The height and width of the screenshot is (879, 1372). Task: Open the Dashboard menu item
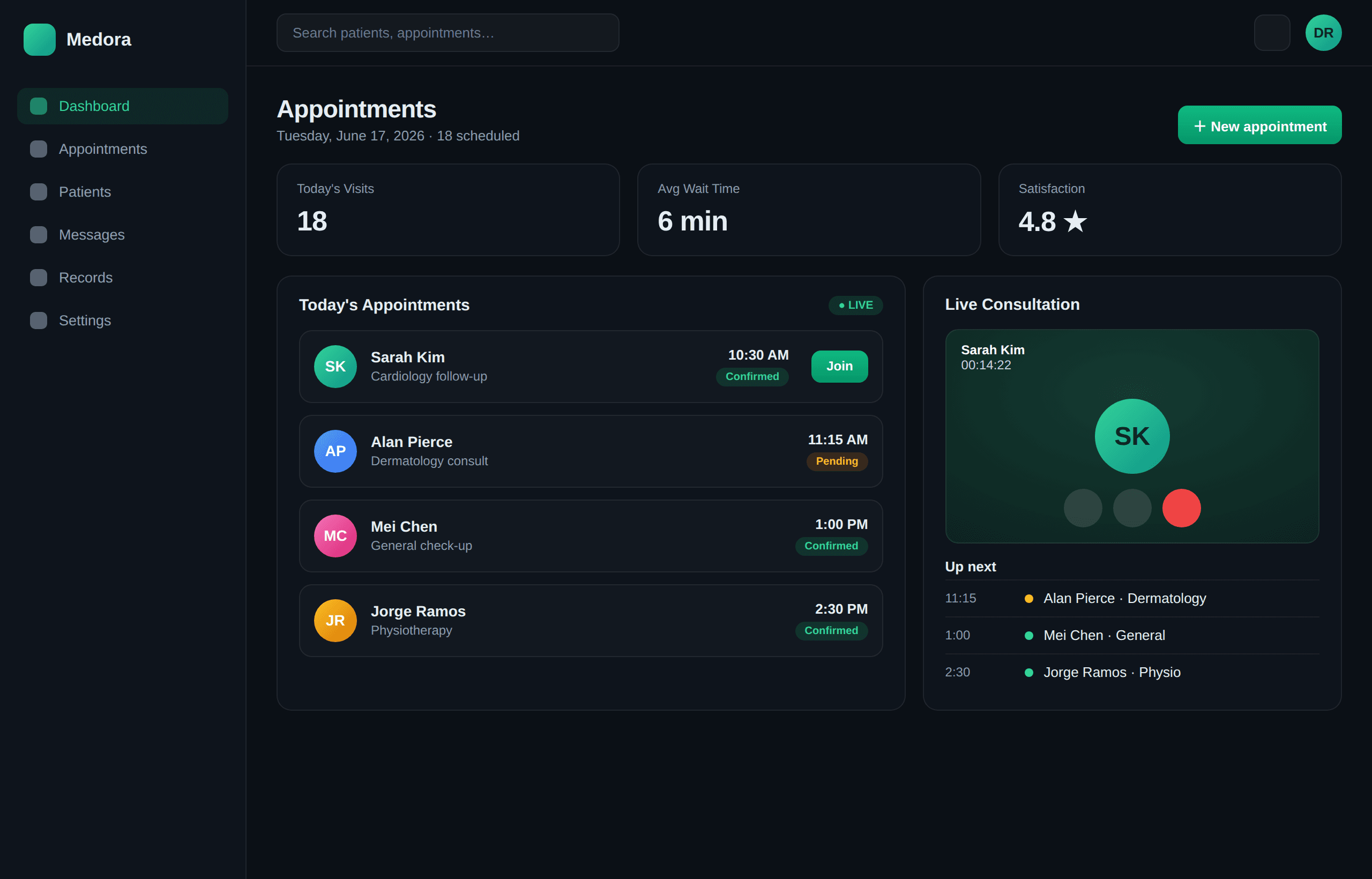tap(123, 106)
